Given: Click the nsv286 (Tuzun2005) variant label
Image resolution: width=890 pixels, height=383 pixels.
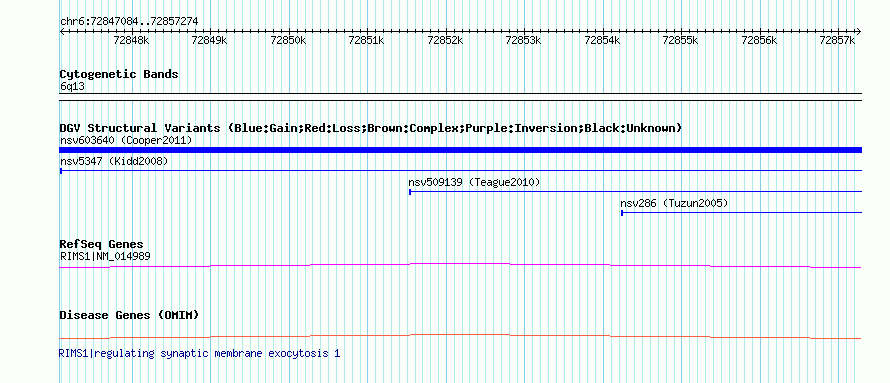Looking at the screenshot, I should 674,203.
